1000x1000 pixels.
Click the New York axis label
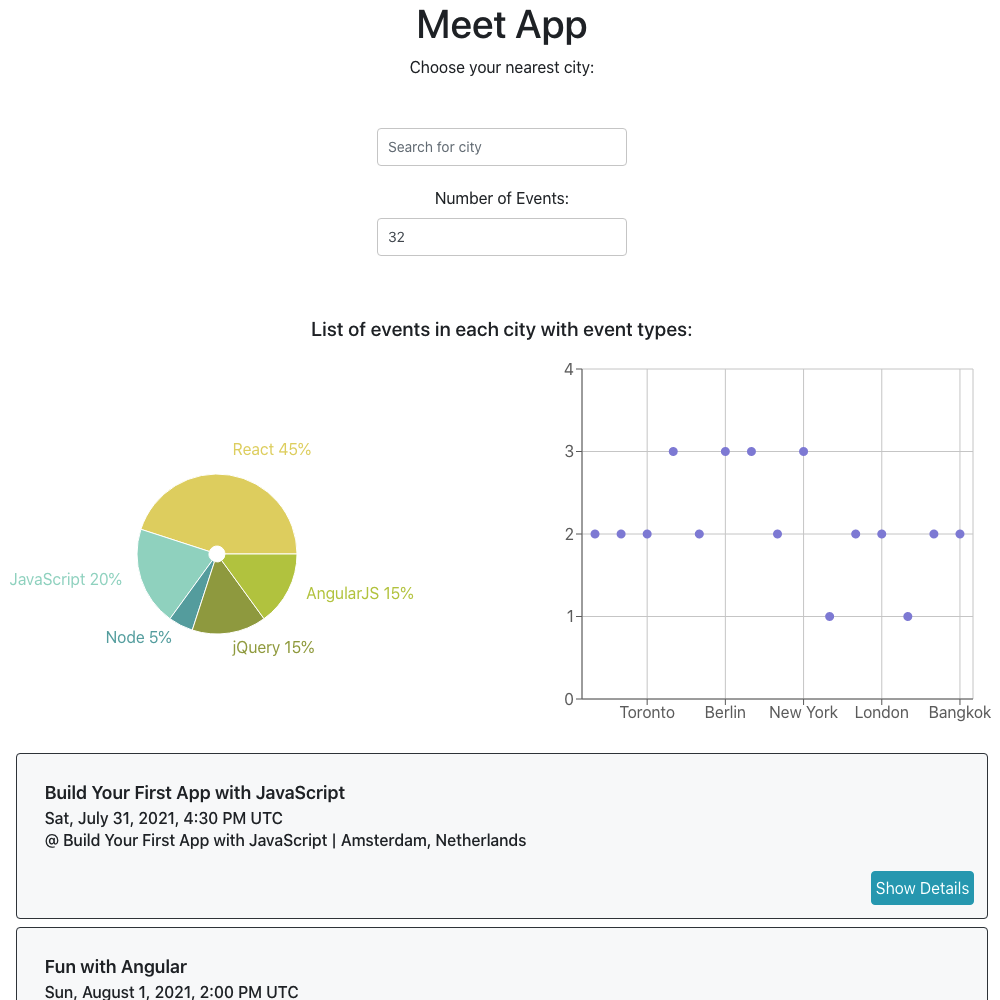click(x=803, y=712)
